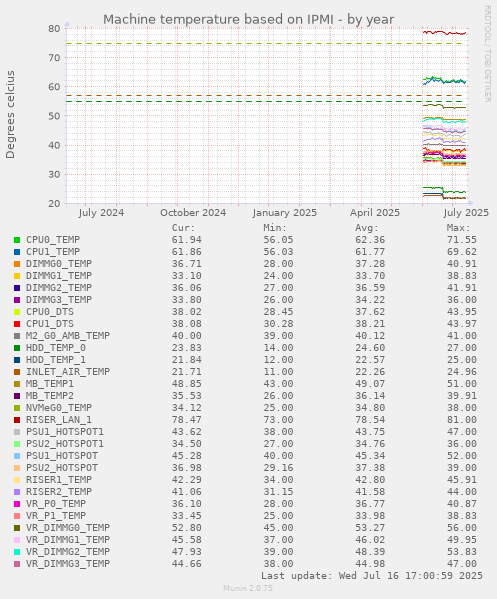Select the MB_TEMP1 legend label
The height and width of the screenshot is (599, 497).
tap(50, 384)
